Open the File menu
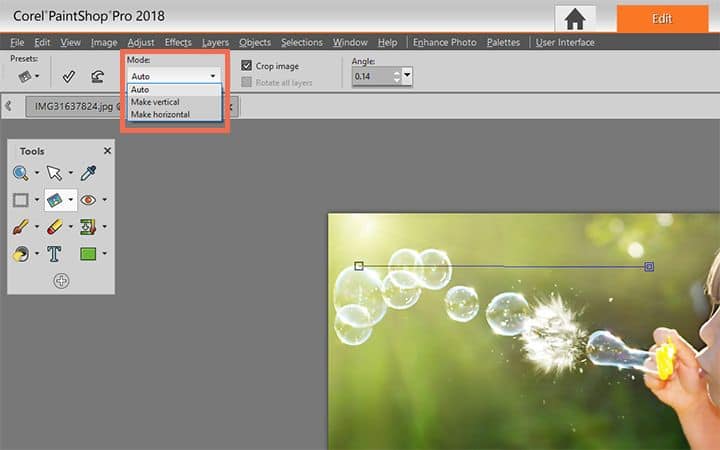 17,43
